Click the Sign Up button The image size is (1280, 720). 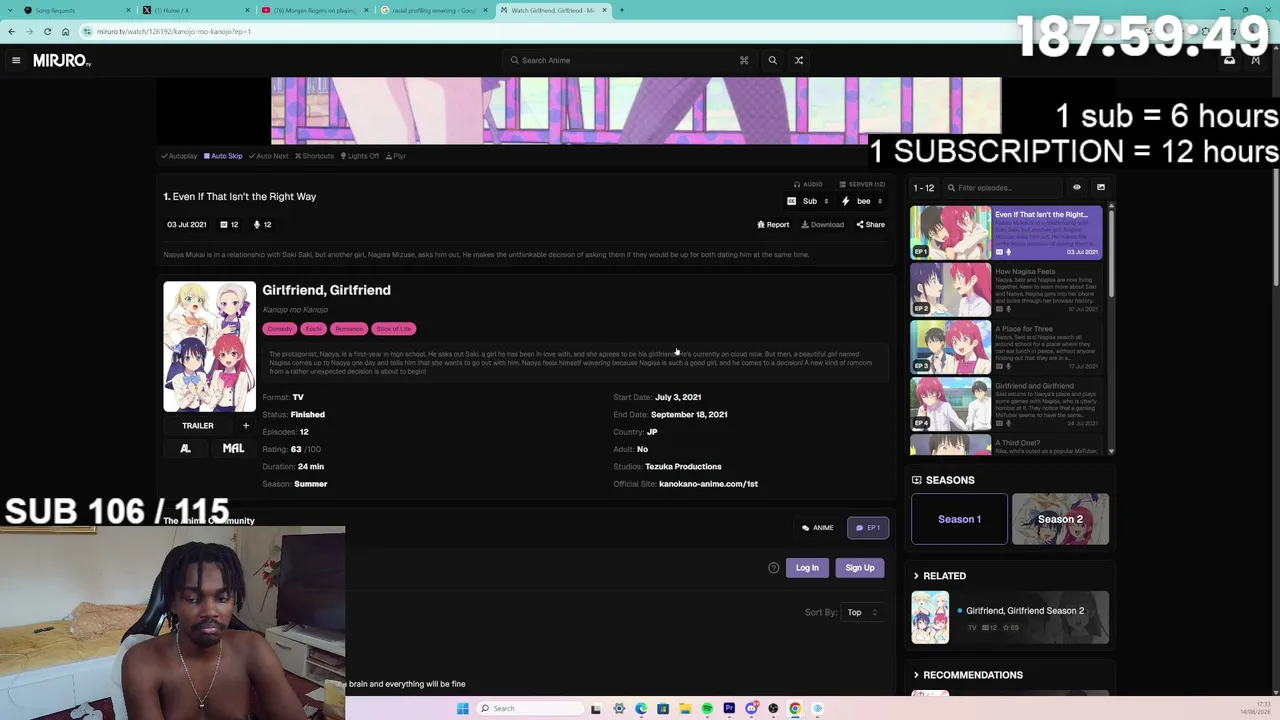[x=860, y=568]
